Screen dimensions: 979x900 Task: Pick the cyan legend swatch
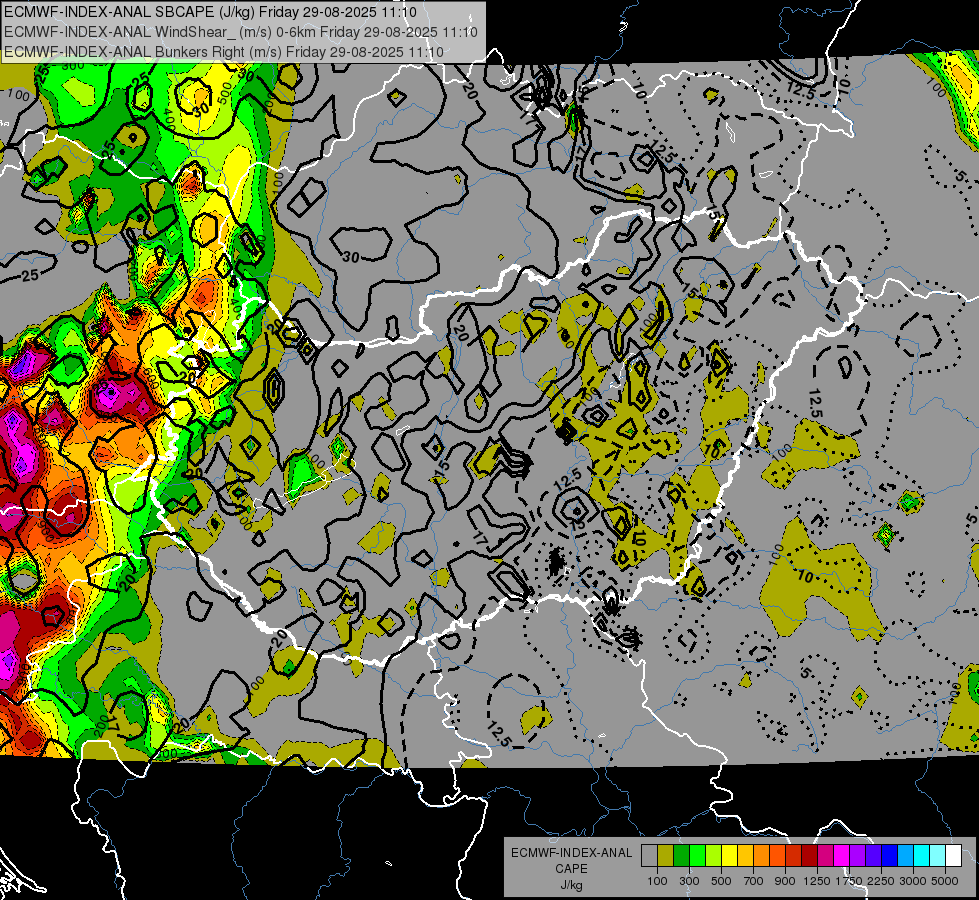[x=922, y=856]
